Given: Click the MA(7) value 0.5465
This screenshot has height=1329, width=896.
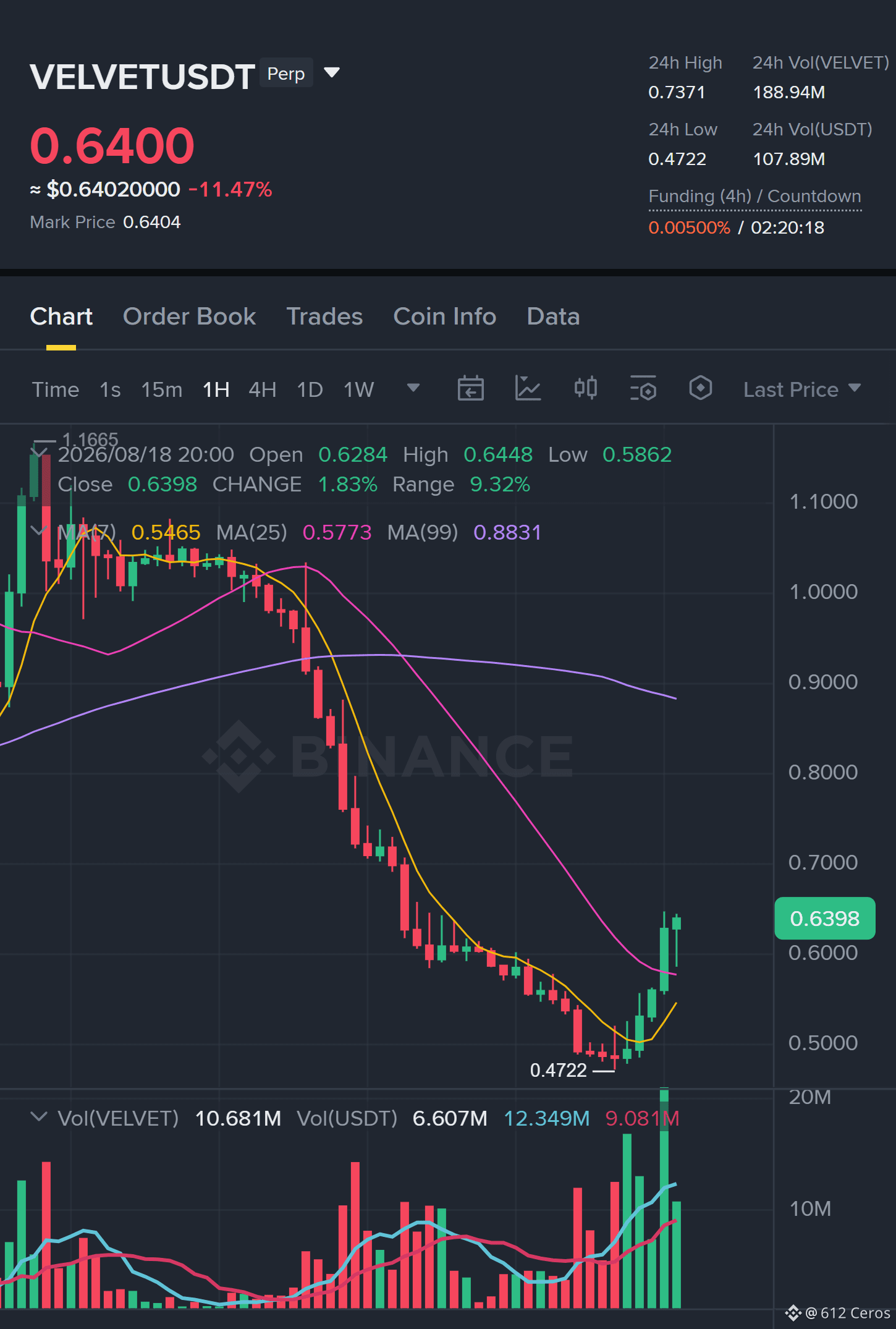Looking at the screenshot, I should click(x=166, y=532).
